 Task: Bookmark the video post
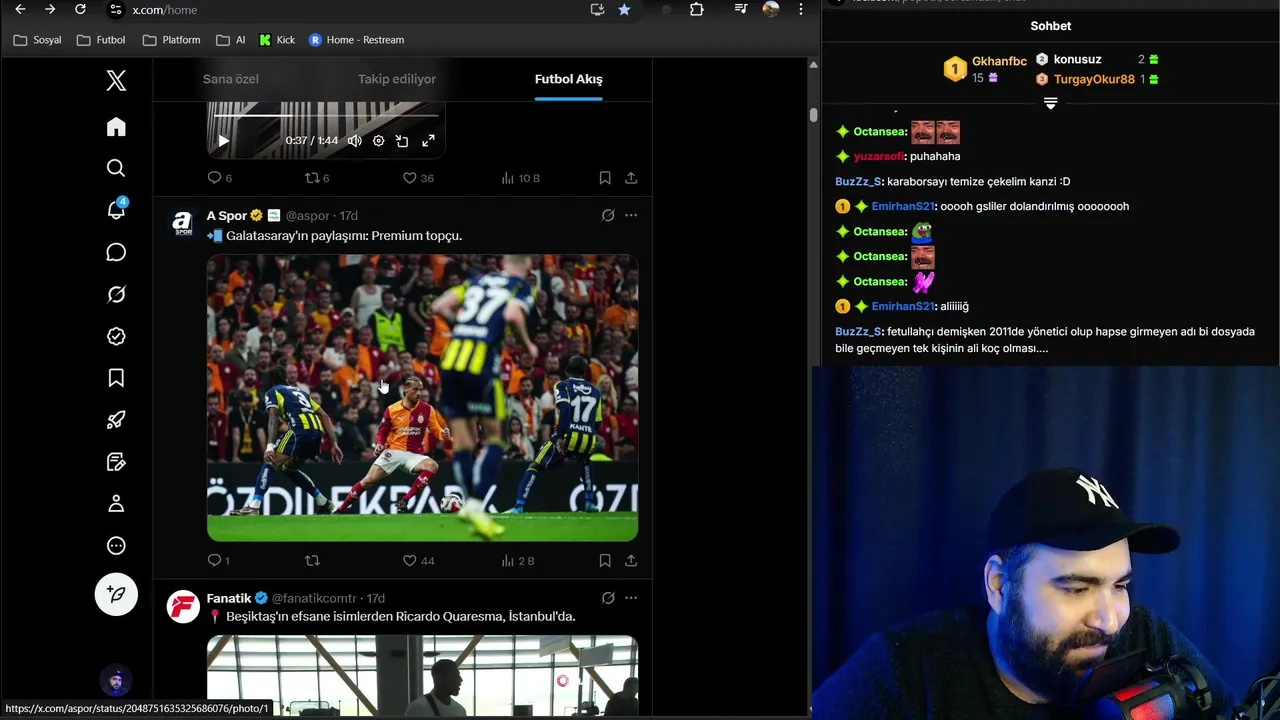coord(605,178)
